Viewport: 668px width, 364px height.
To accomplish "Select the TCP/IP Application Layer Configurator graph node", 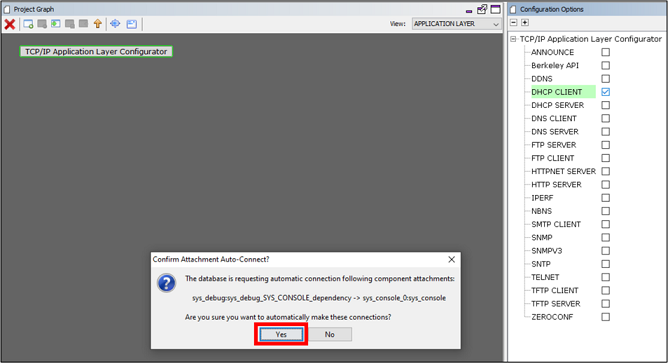I will 96,51.
